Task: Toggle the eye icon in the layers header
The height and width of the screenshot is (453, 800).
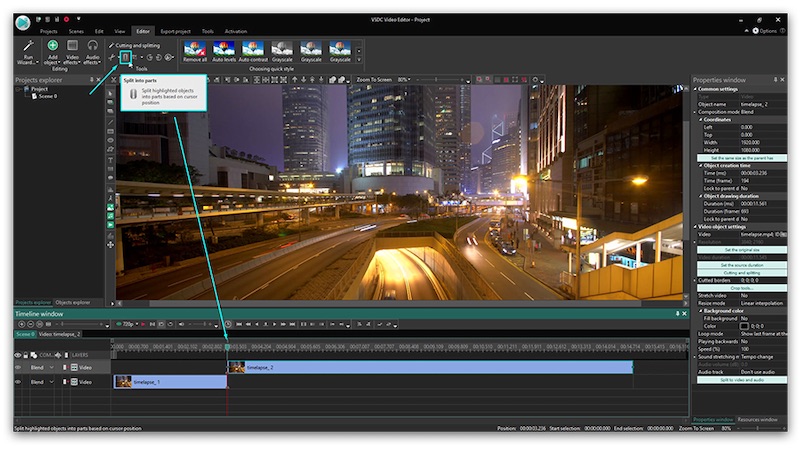Action: (x=18, y=355)
